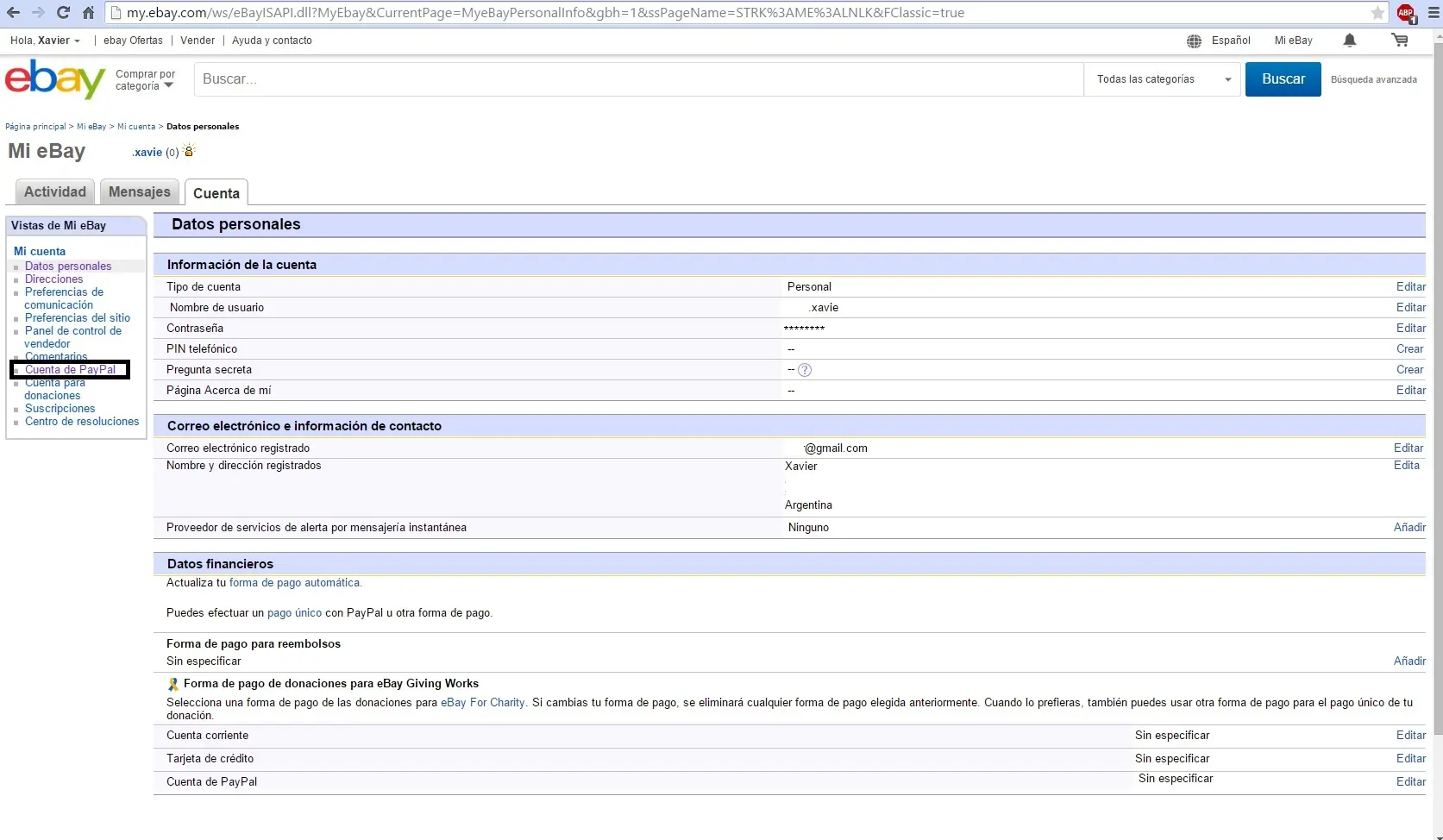Image resolution: width=1443 pixels, height=840 pixels.
Task: Click the browser forward arrow
Action: 38,13
